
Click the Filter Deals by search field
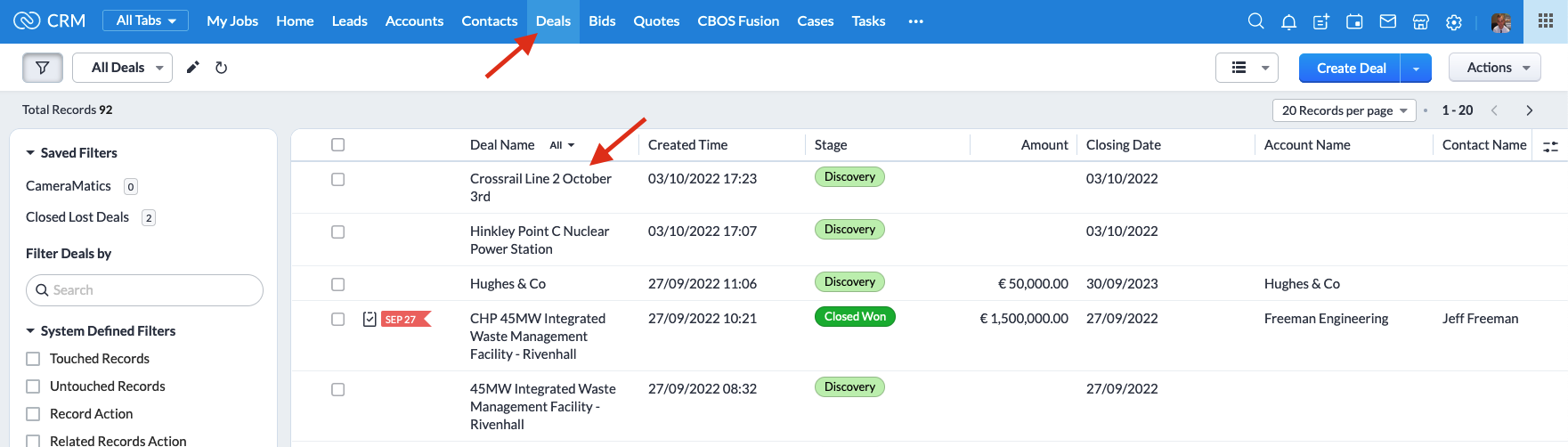pos(144,290)
